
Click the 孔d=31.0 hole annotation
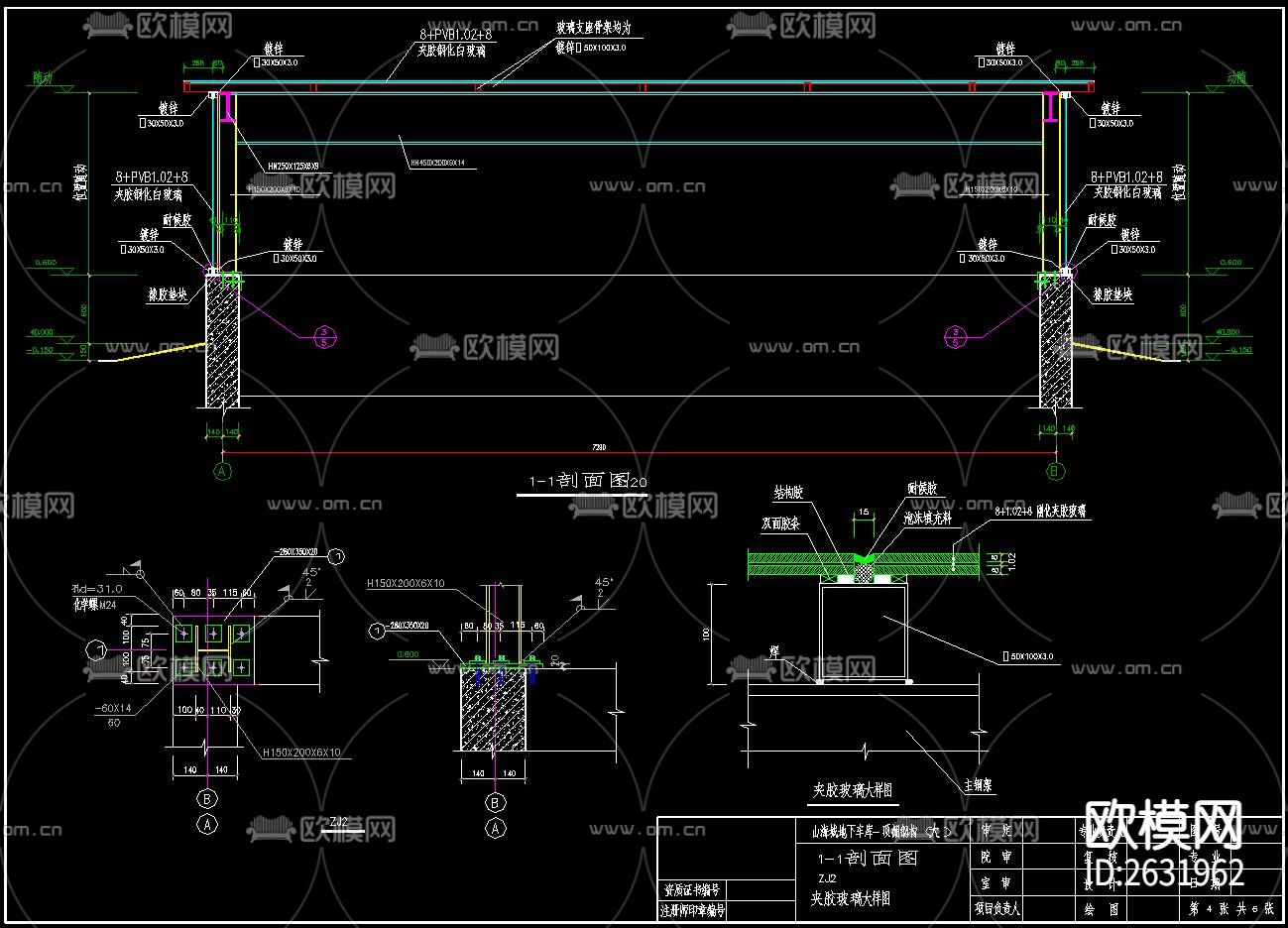coord(96,588)
